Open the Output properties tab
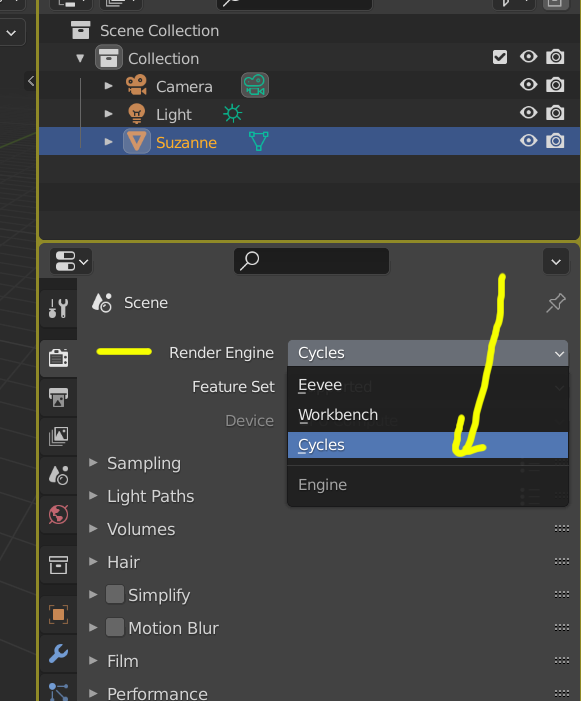 [x=59, y=397]
